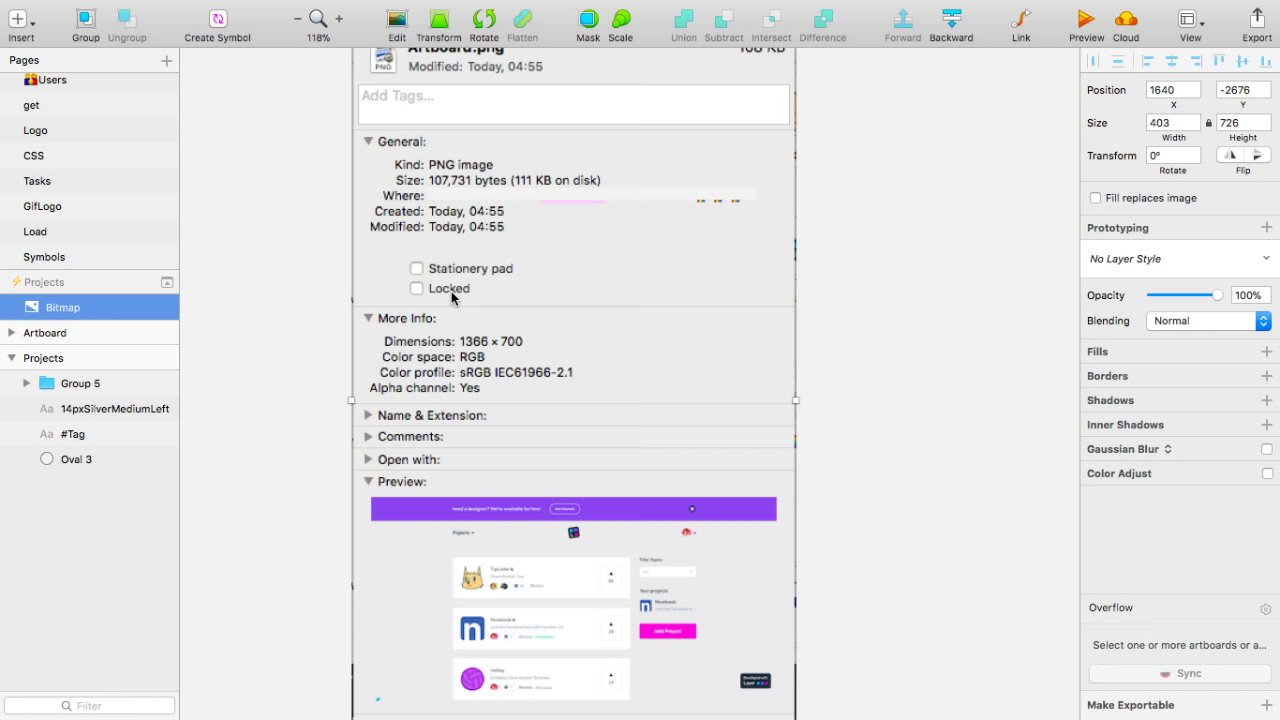The width and height of the screenshot is (1280, 720).
Task: Expand the Artboard layer group
Action: [11, 333]
